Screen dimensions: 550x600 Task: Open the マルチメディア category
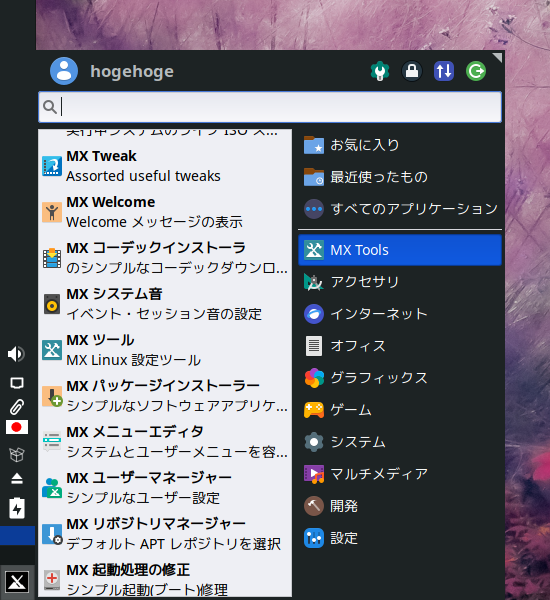[400, 474]
